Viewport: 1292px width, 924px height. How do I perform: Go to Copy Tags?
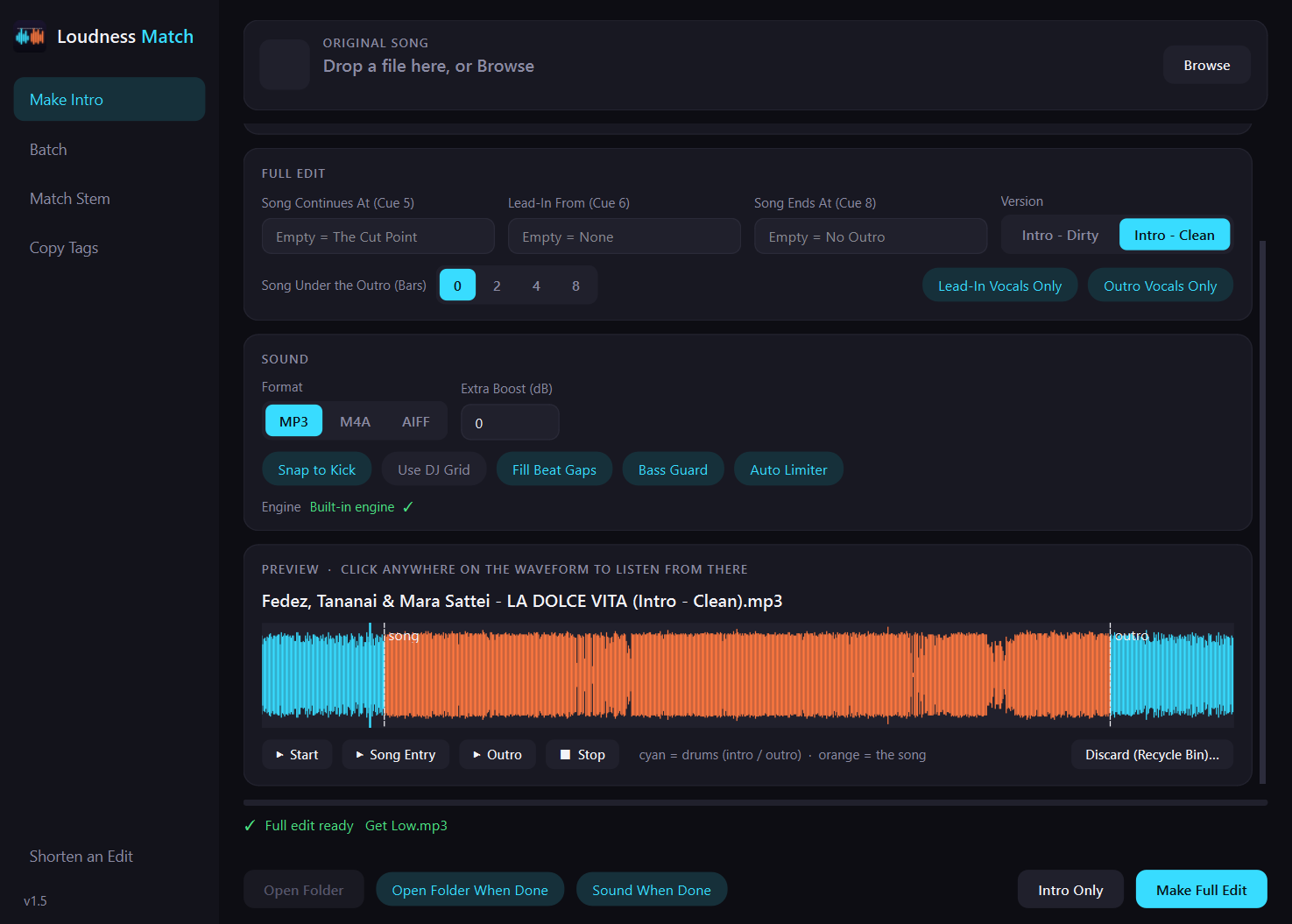(x=109, y=247)
